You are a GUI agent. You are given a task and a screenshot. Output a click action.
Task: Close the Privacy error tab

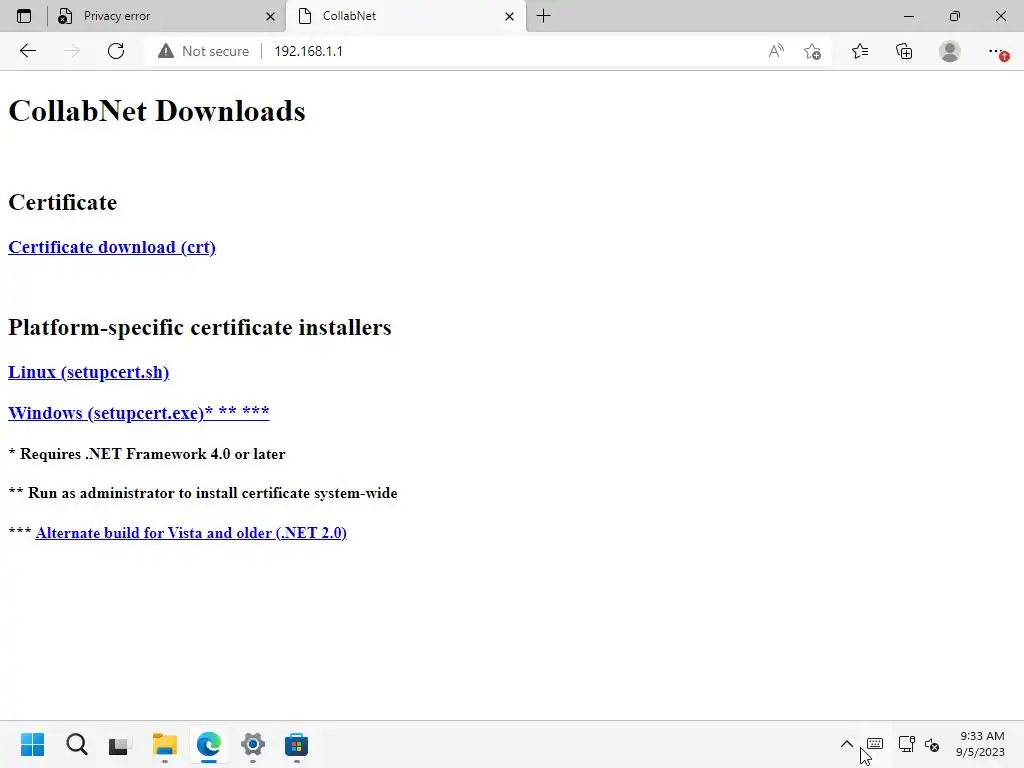pos(270,16)
